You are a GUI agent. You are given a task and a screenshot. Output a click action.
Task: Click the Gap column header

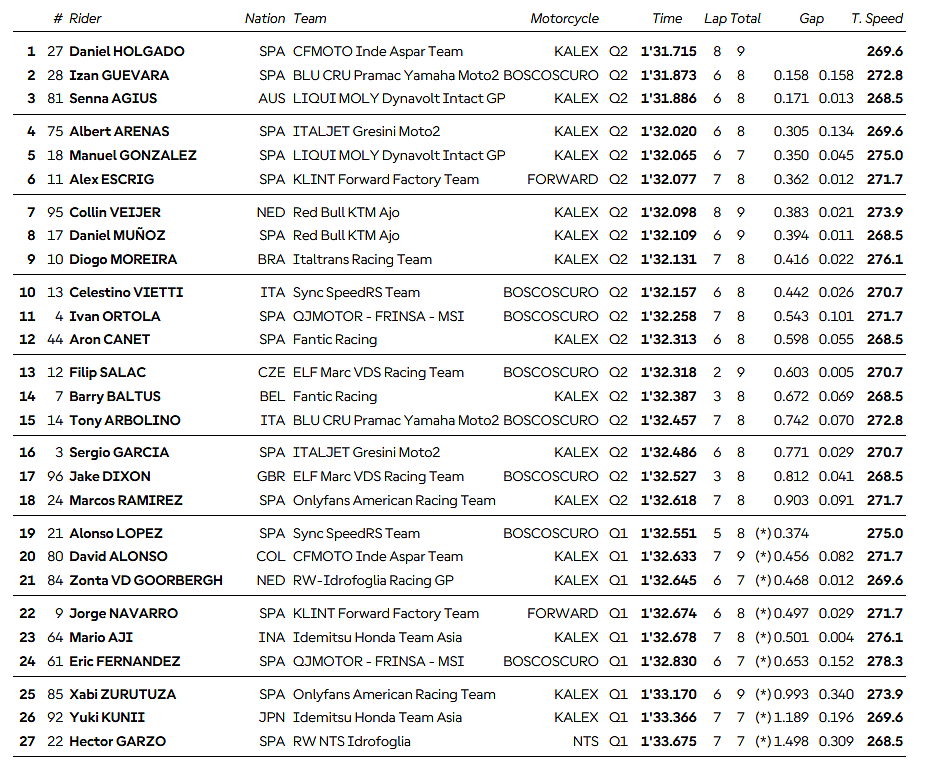(811, 18)
